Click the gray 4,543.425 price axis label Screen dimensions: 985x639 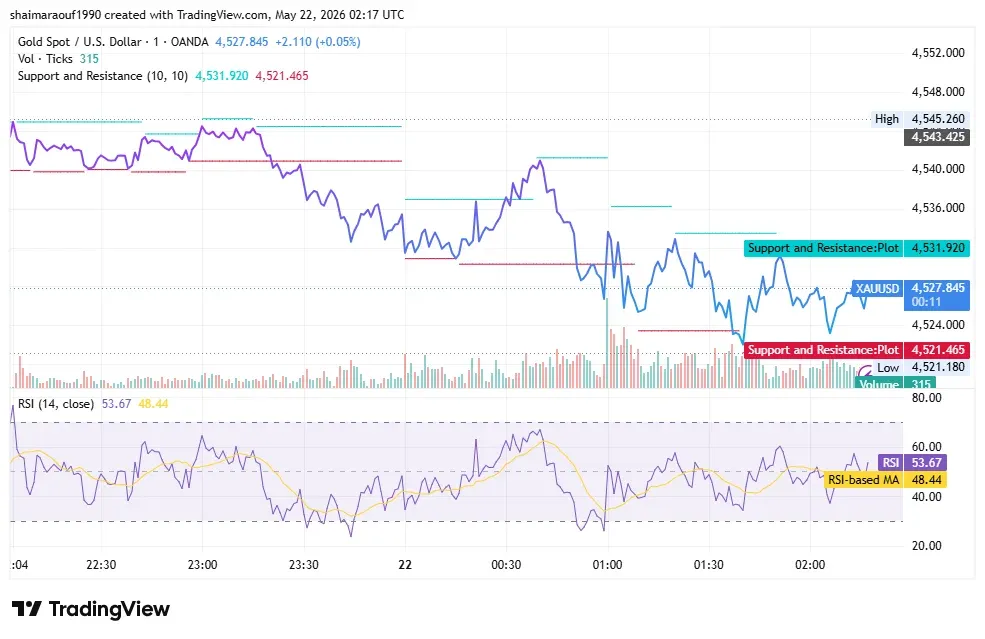[937, 137]
